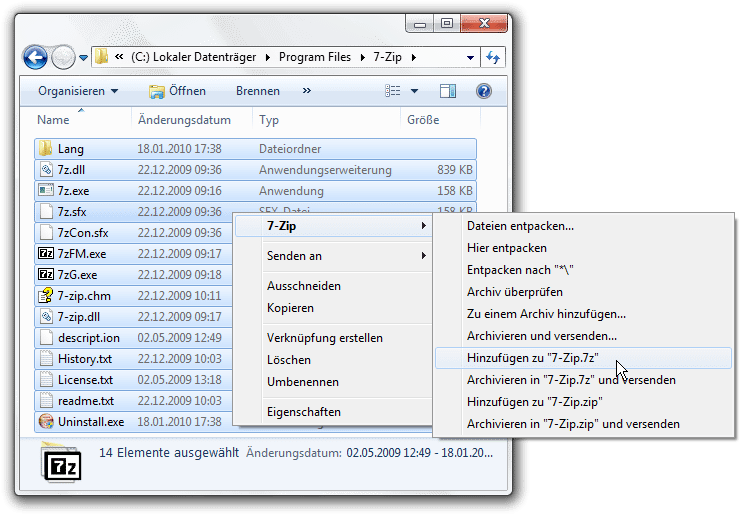Screen dimensions: 740x514
Task: Click the Öffnen toolbar button
Action: (x=177, y=91)
